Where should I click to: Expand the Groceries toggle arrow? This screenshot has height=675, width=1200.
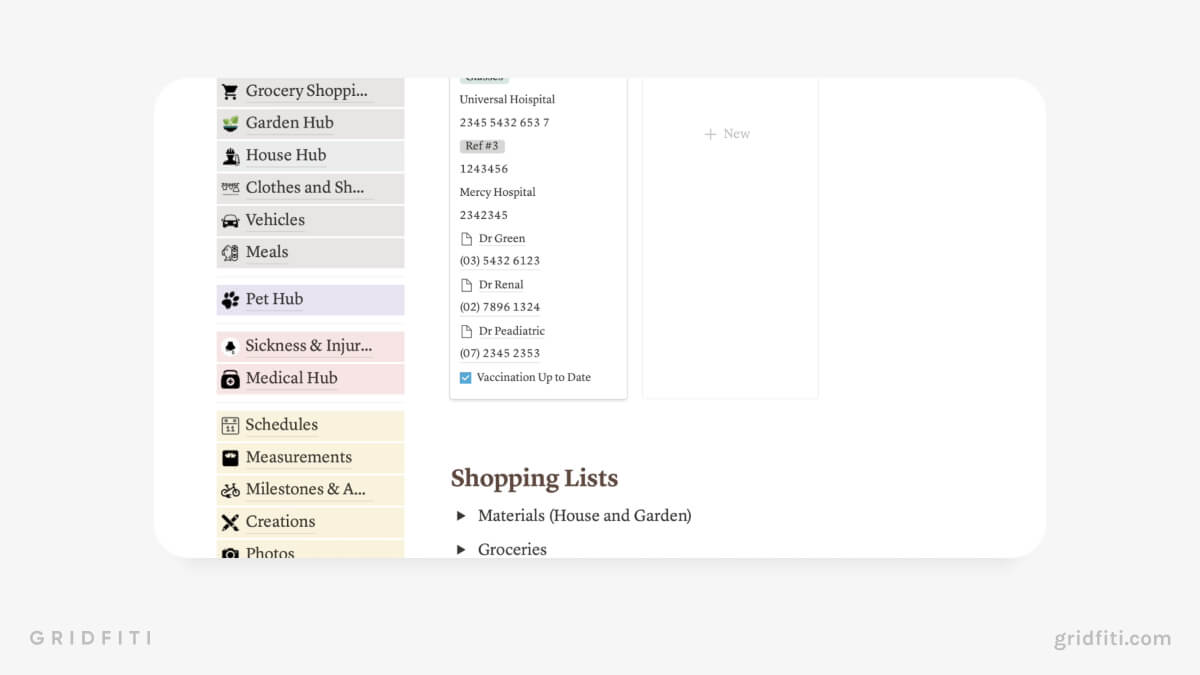pyautogui.click(x=461, y=549)
